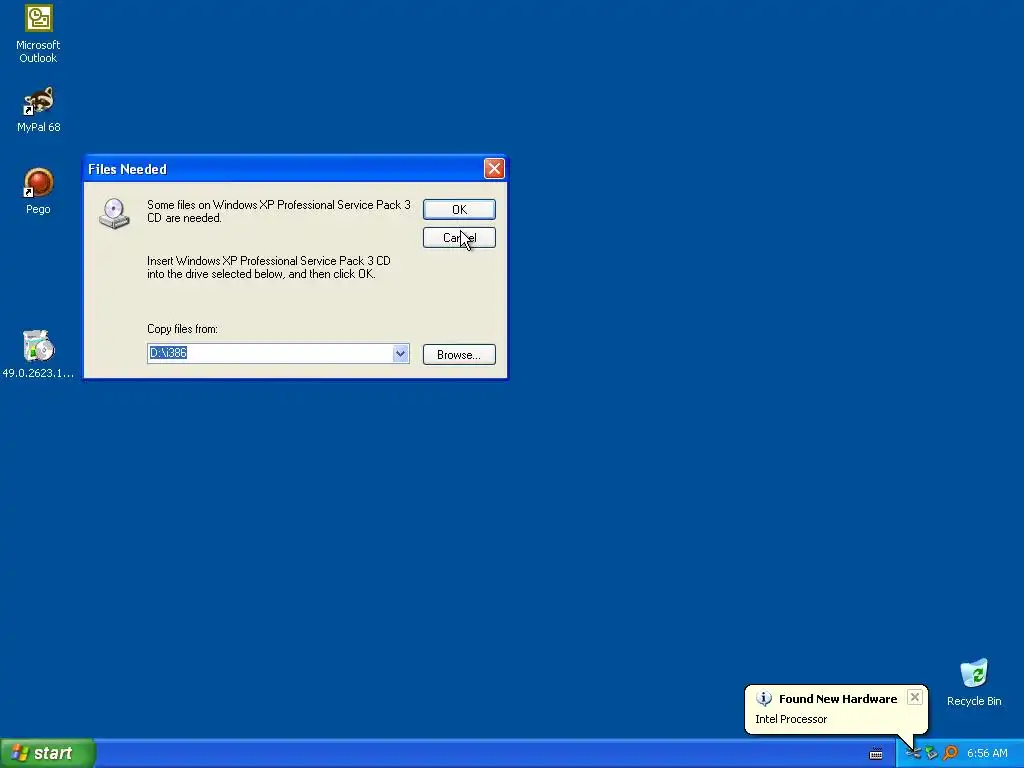Screen dimensions: 1024x768
Task: Close the Found New Hardware balloon
Action: [915, 697]
